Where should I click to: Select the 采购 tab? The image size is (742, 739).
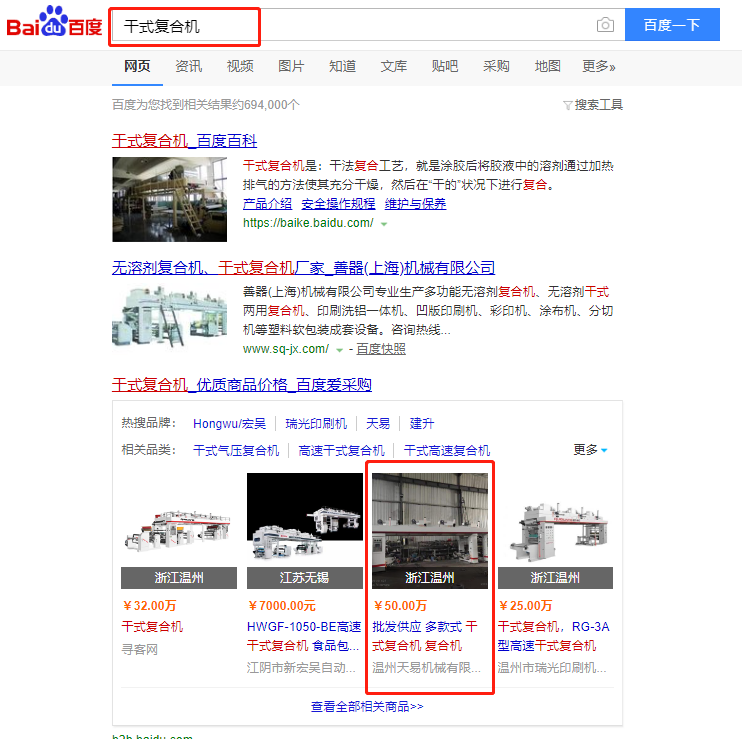click(x=496, y=66)
